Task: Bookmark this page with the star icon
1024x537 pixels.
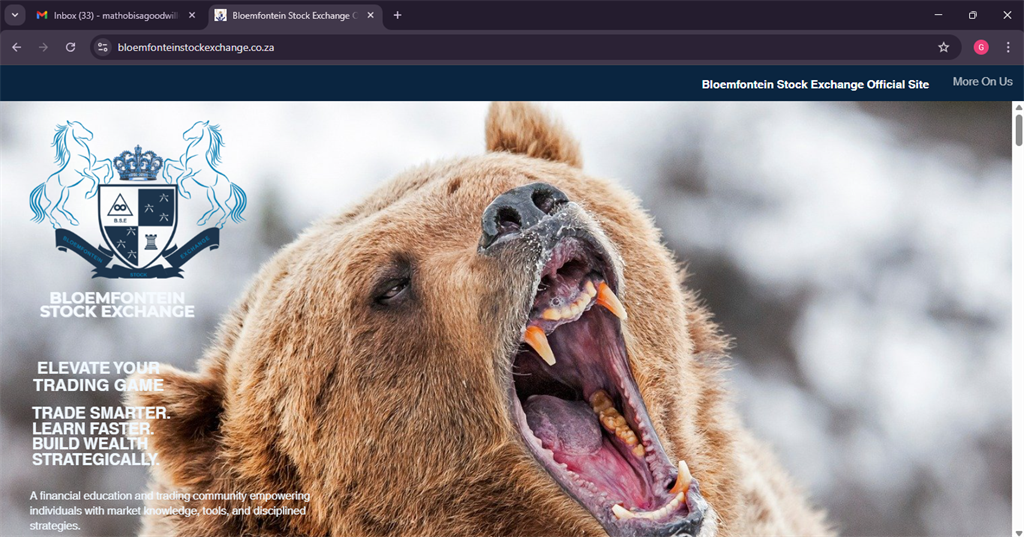Action: click(943, 47)
